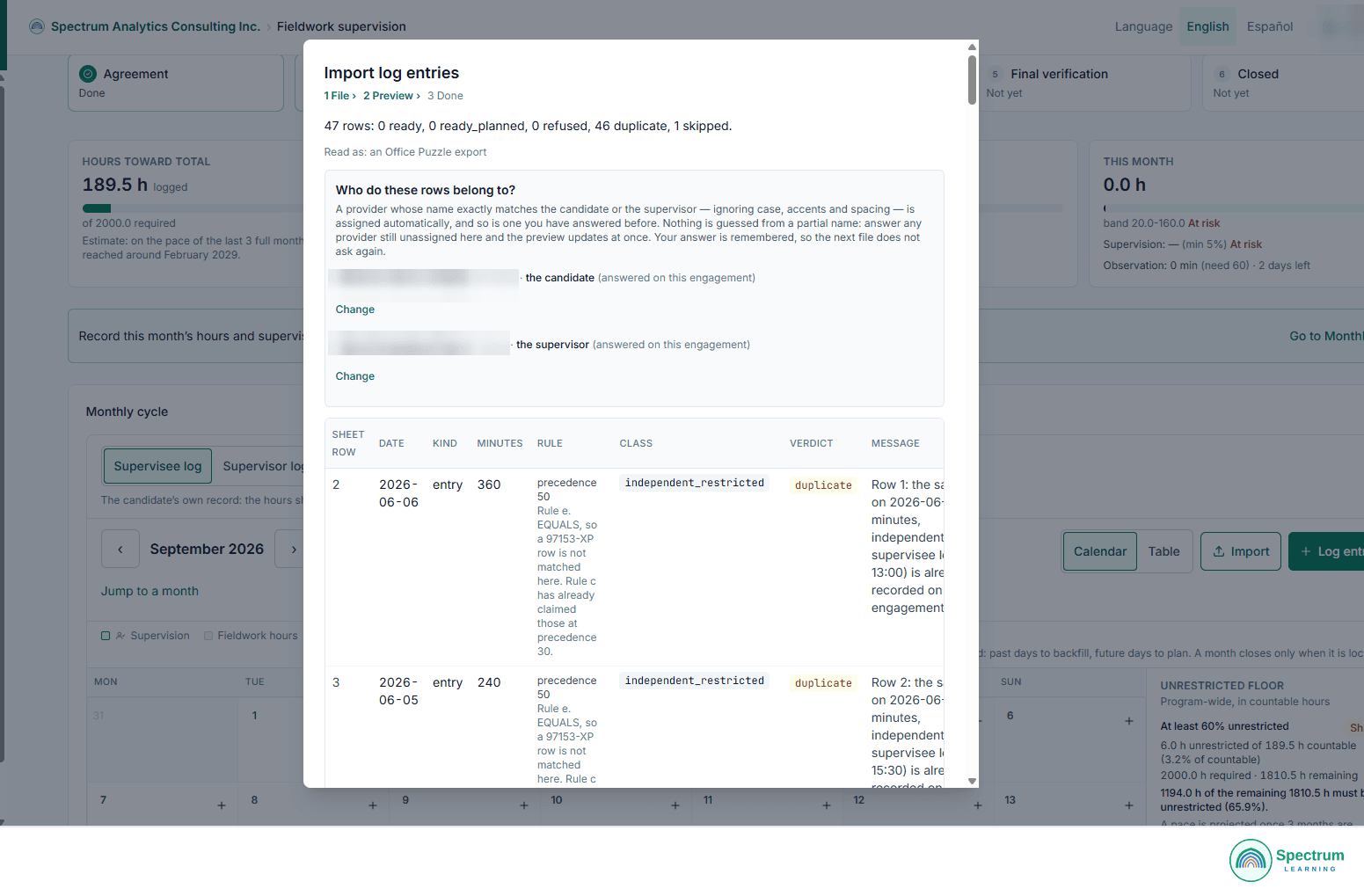The height and width of the screenshot is (896, 1364).
Task: Open the Jump to a month selector
Action: click(x=150, y=591)
